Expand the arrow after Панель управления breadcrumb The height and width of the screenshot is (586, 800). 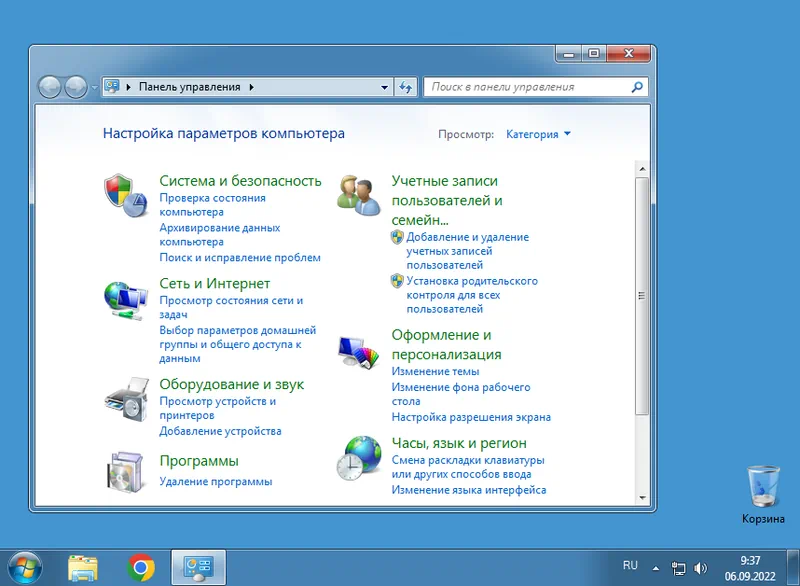(x=251, y=87)
